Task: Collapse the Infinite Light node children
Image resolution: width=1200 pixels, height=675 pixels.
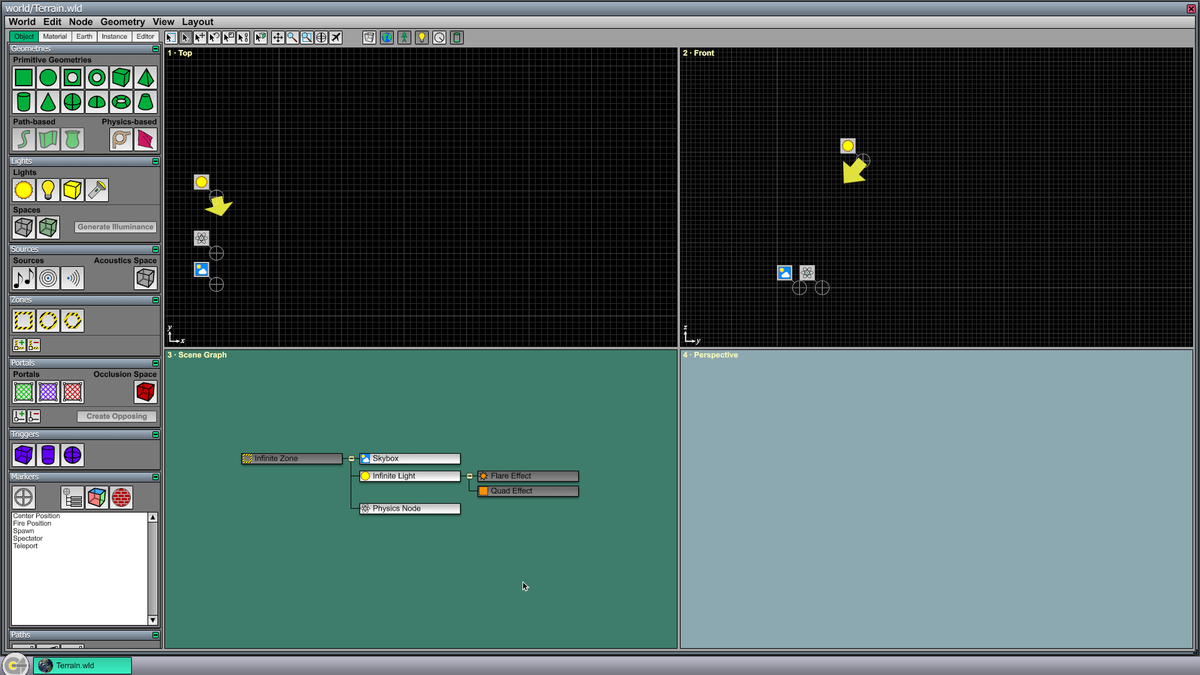Action: coord(469,477)
